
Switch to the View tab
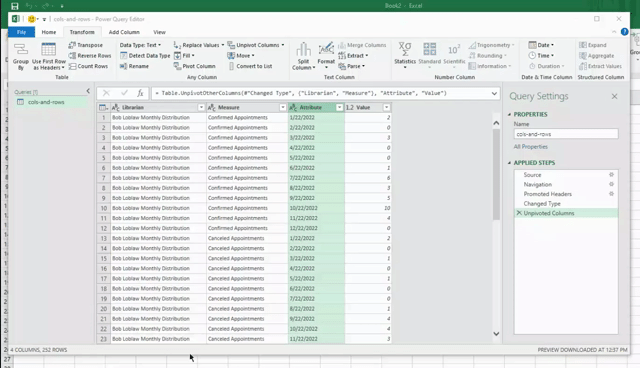(159, 32)
